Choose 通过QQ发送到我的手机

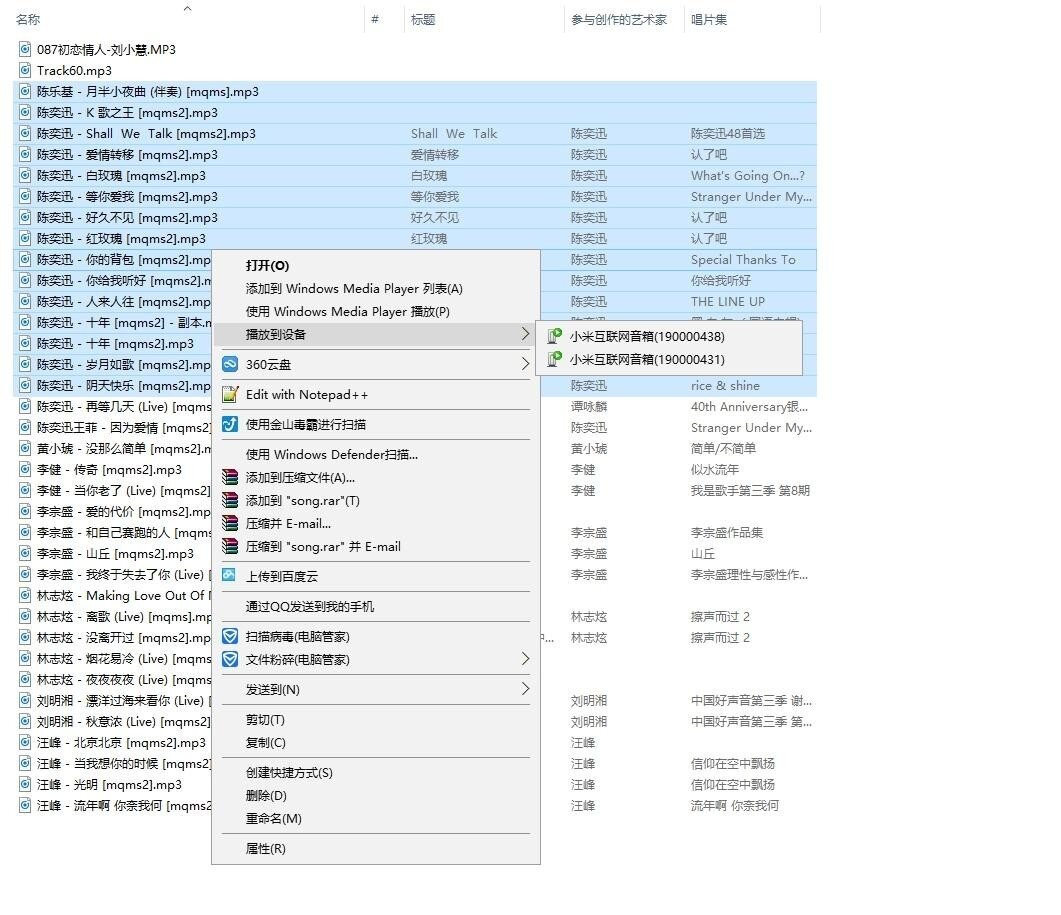click(309, 606)
